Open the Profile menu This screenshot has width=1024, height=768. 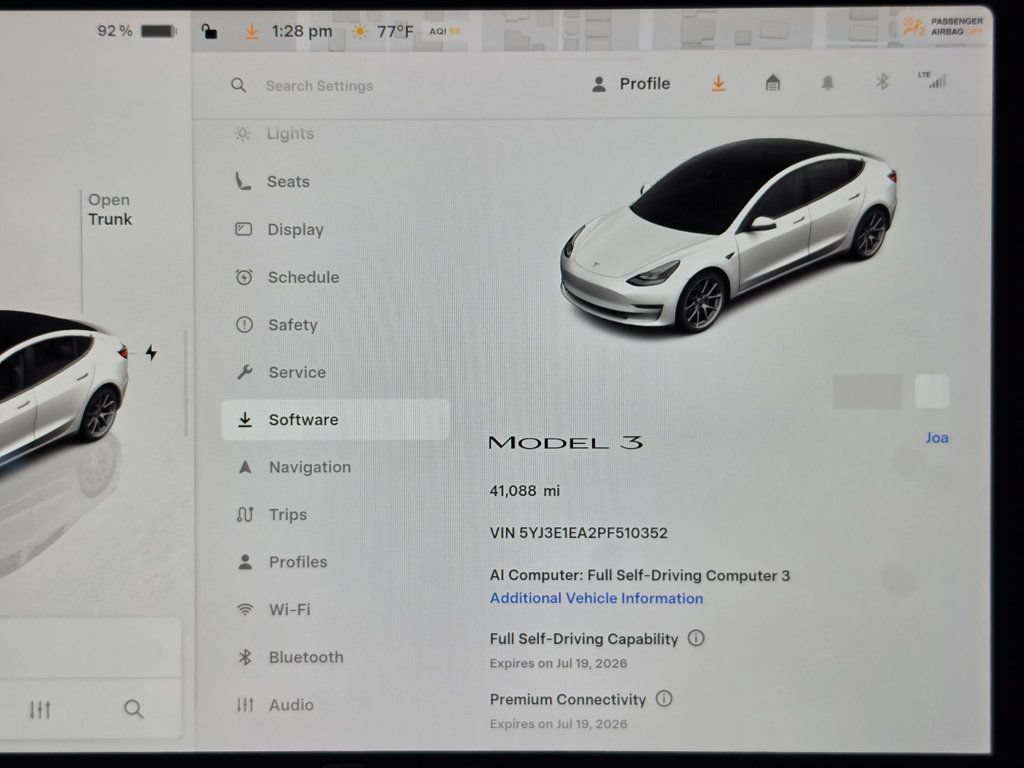[631, 84]
